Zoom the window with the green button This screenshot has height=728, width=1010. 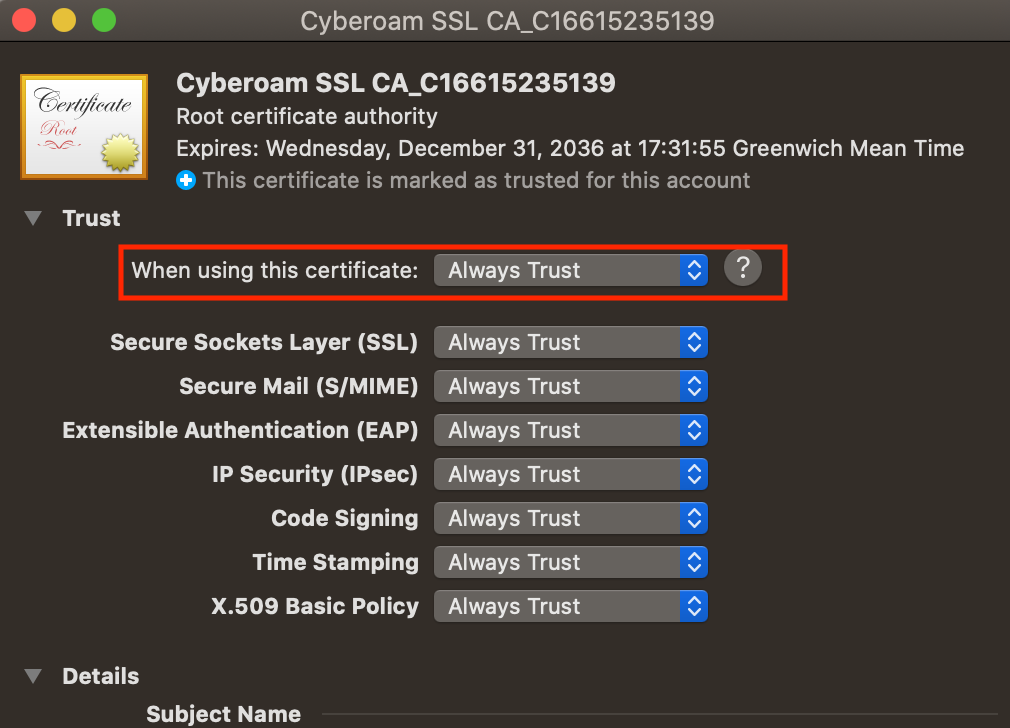tap(104, 20)
